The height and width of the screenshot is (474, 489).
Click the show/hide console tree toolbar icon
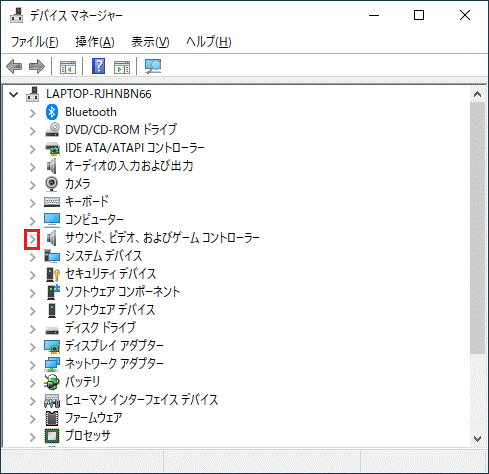tap(68, 67)
